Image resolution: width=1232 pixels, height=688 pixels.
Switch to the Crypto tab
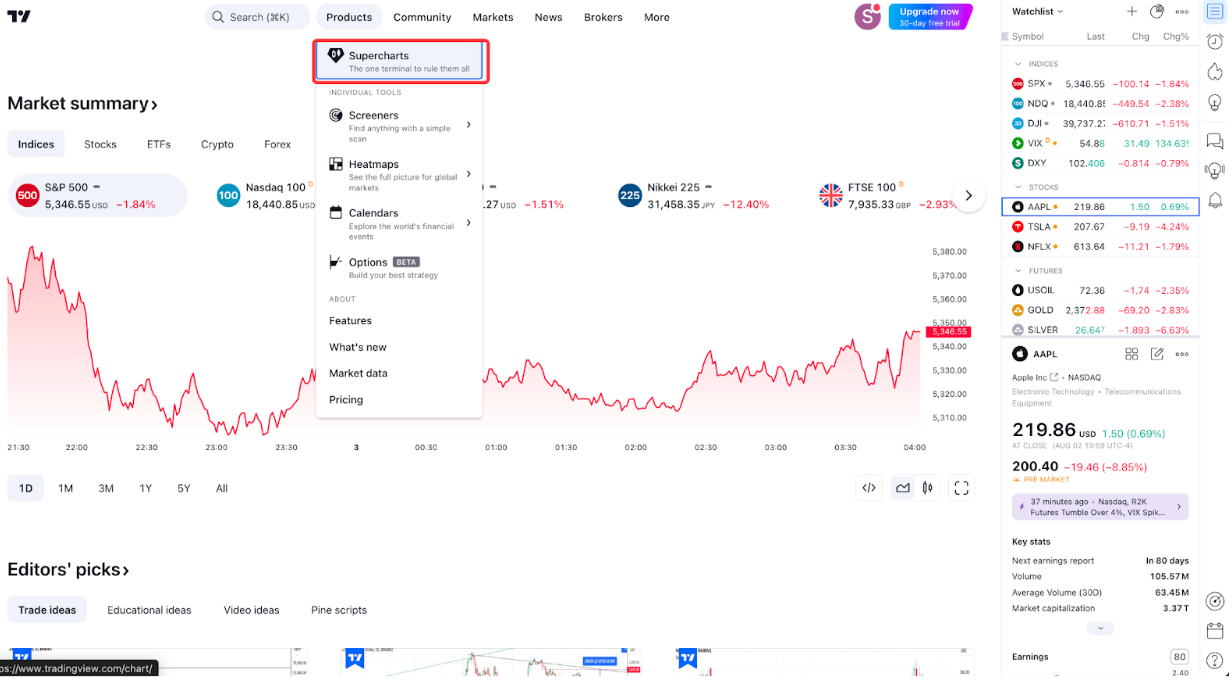tap(217, 144)
